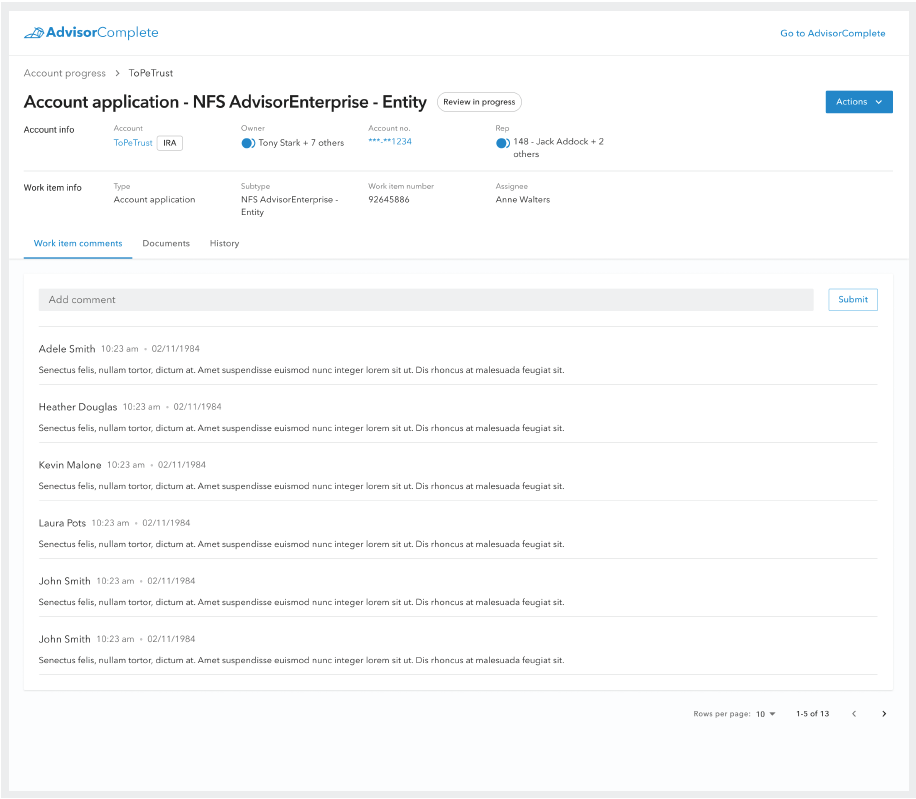This screenshot has height=799, width=916.
Task: Click the AdvisorComplete logo
Action: tap(91, 33)
